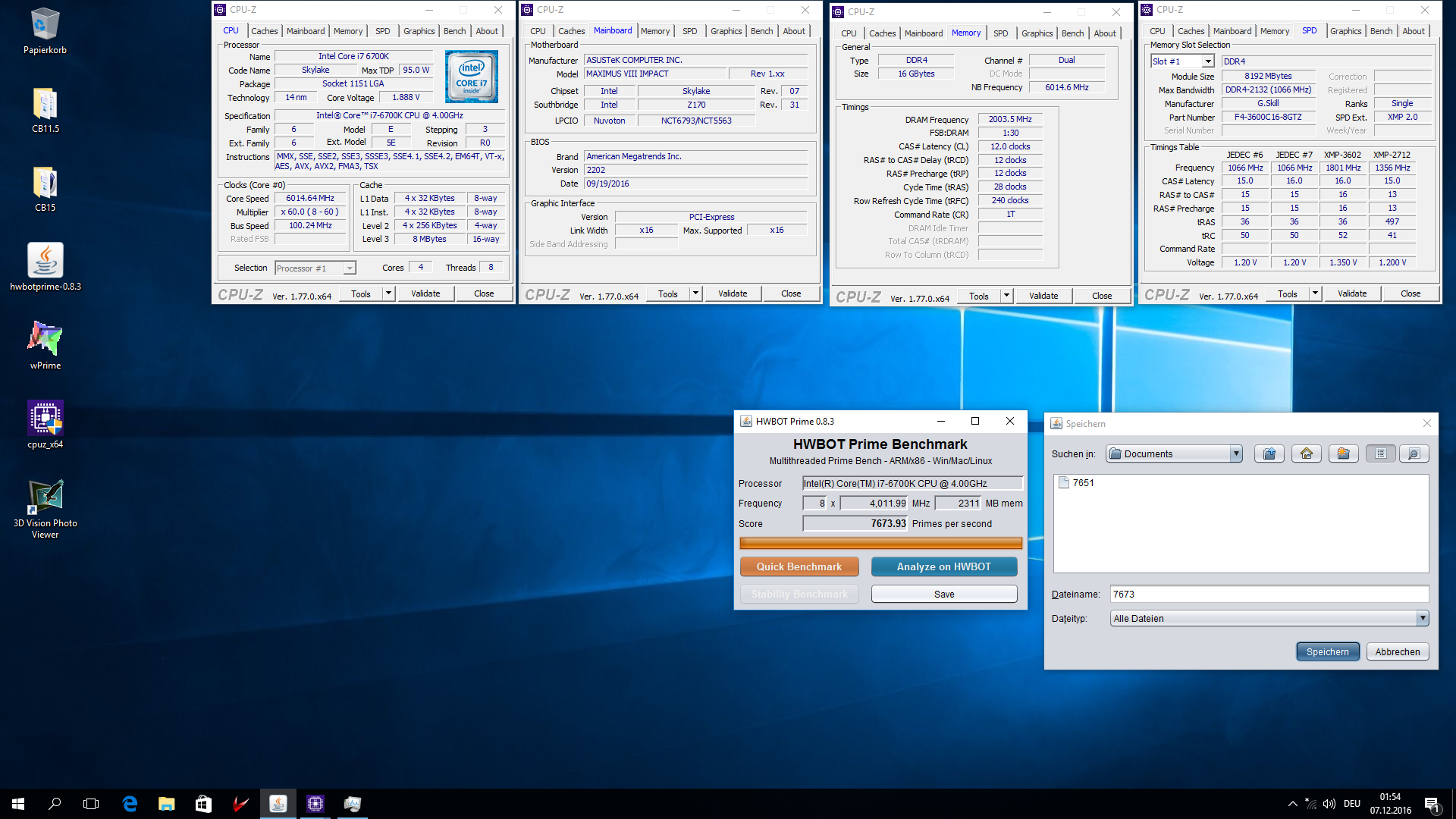Switch to list view in Speichern dialog

coord(1381,453)
